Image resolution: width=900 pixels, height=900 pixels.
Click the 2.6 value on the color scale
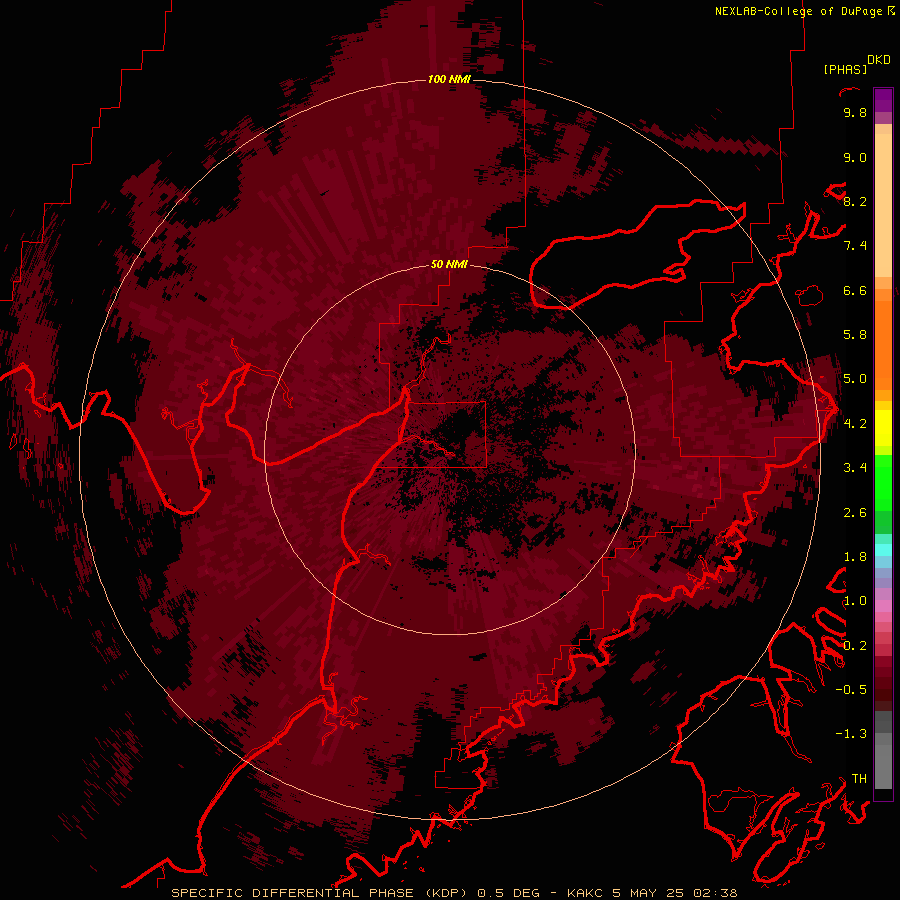(855, 513)
